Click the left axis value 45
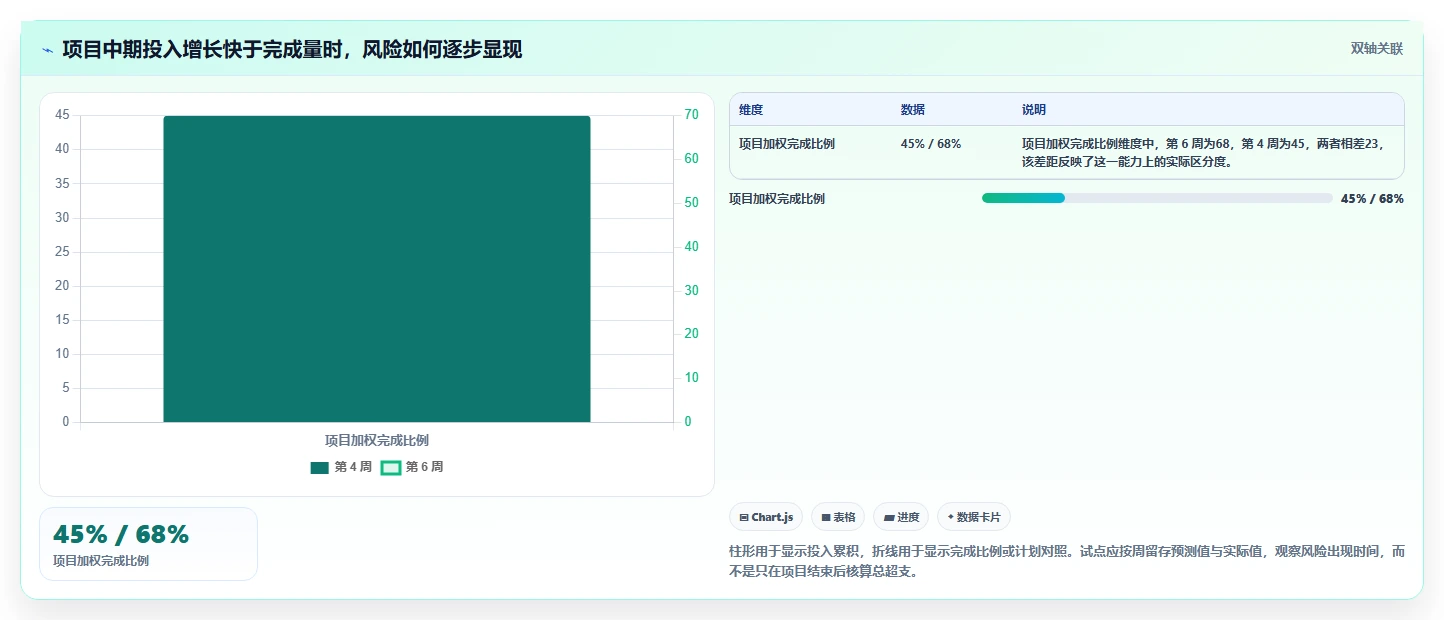The height and width of the screenshot is (620, 1444). tap(62, 115)
